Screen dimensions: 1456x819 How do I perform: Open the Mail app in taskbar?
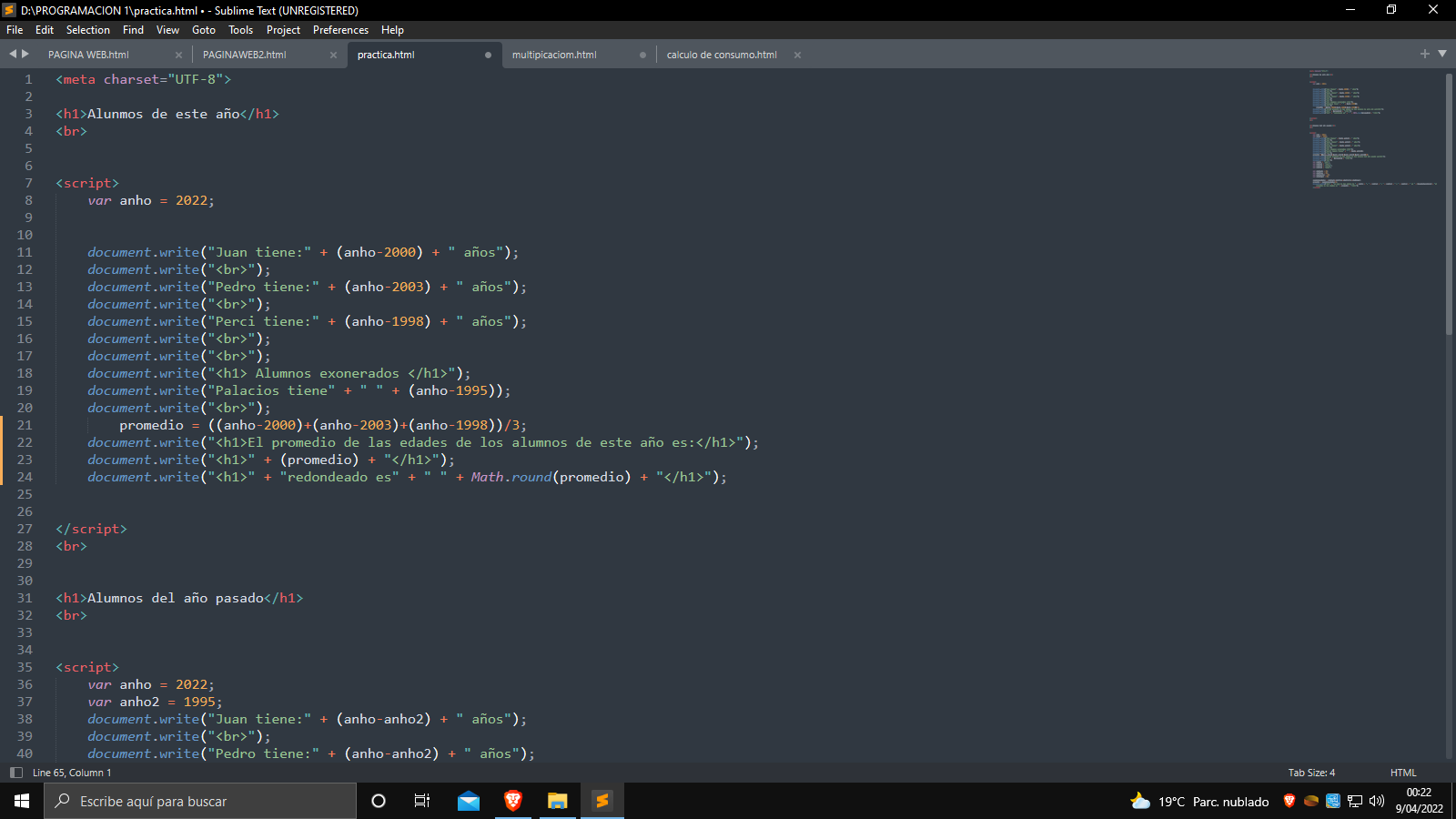coord(468,801)
